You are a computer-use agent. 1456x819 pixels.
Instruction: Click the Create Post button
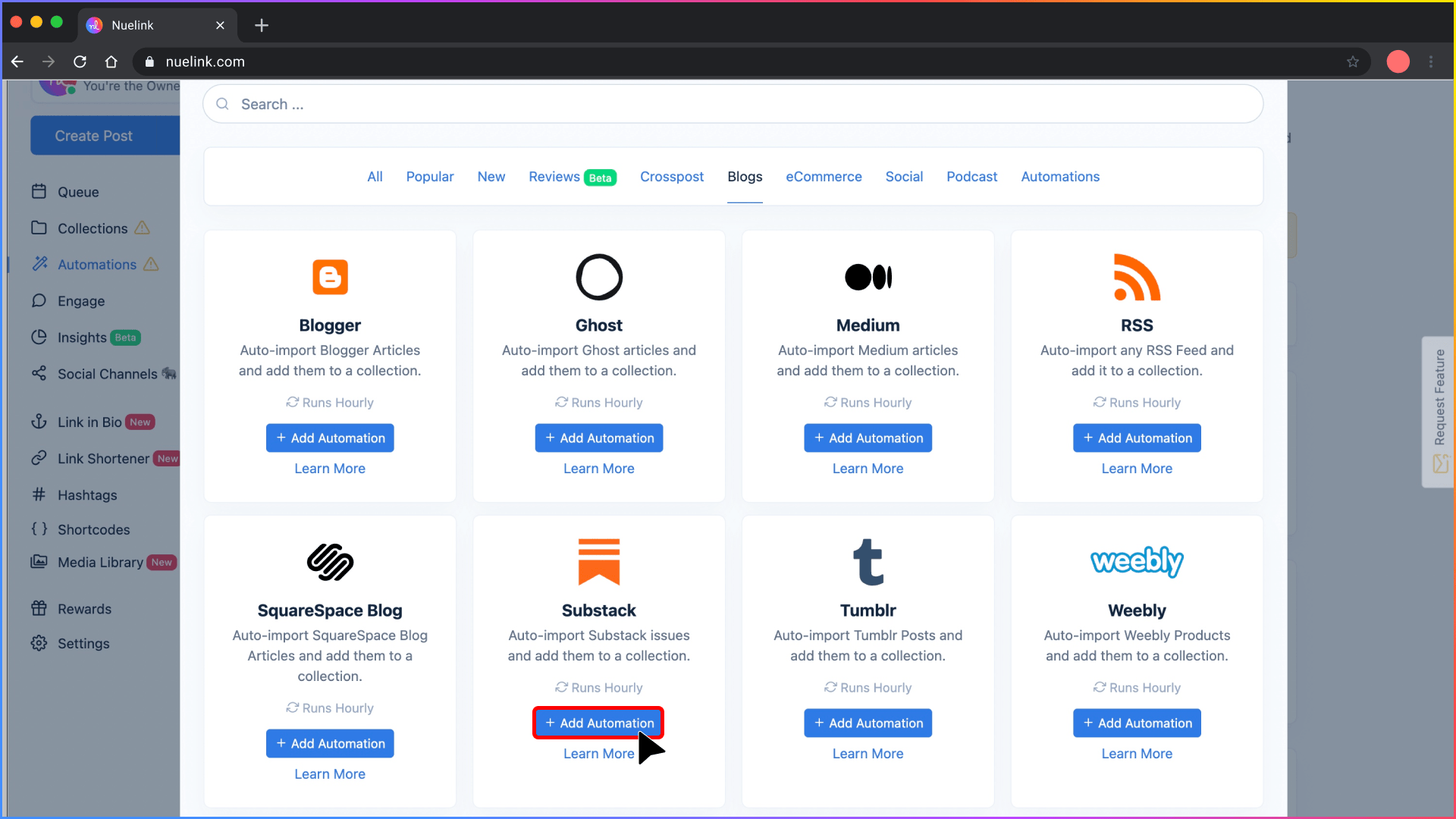tap(105, 136)
